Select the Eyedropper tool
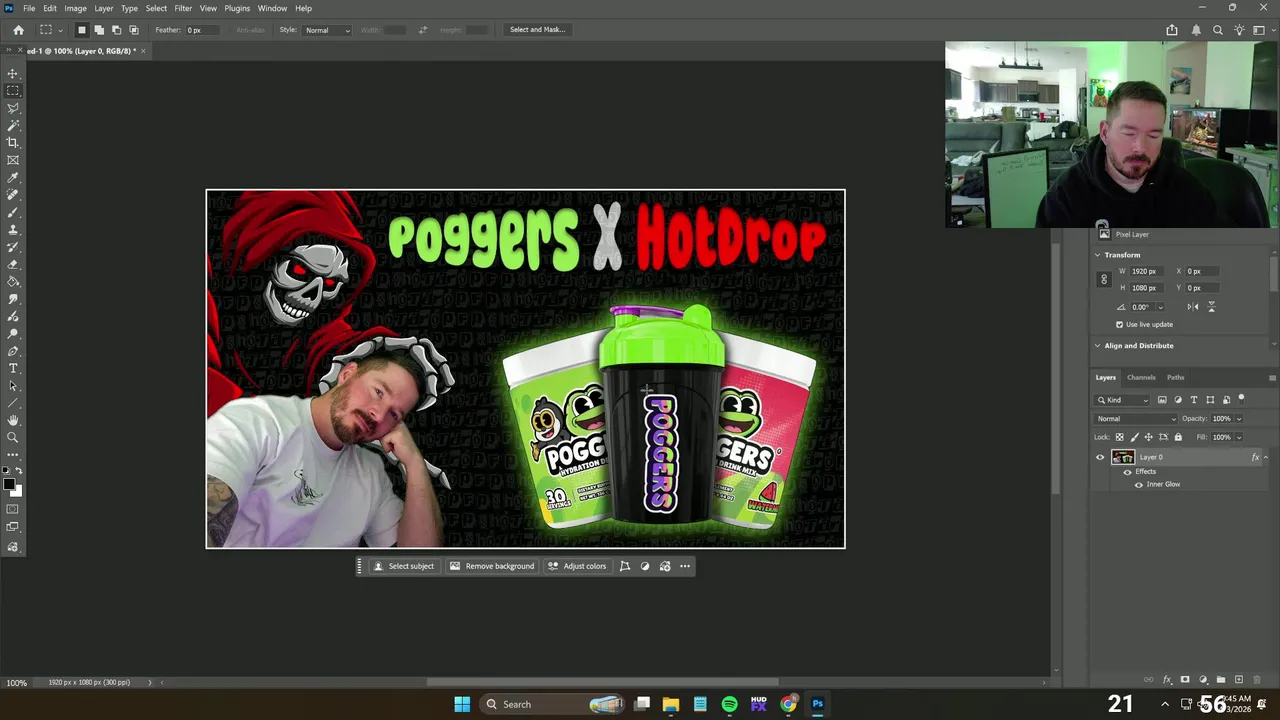Viewport: 1280px width, 720px height. coord(13,178)
